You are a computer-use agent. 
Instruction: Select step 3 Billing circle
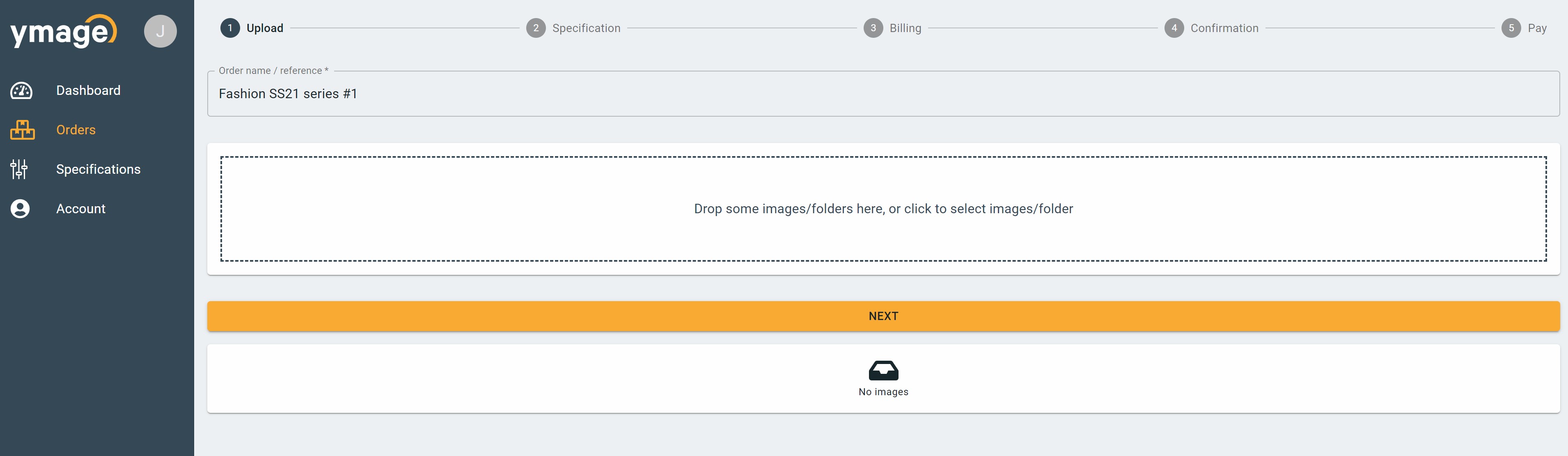[x=873, y=28]
